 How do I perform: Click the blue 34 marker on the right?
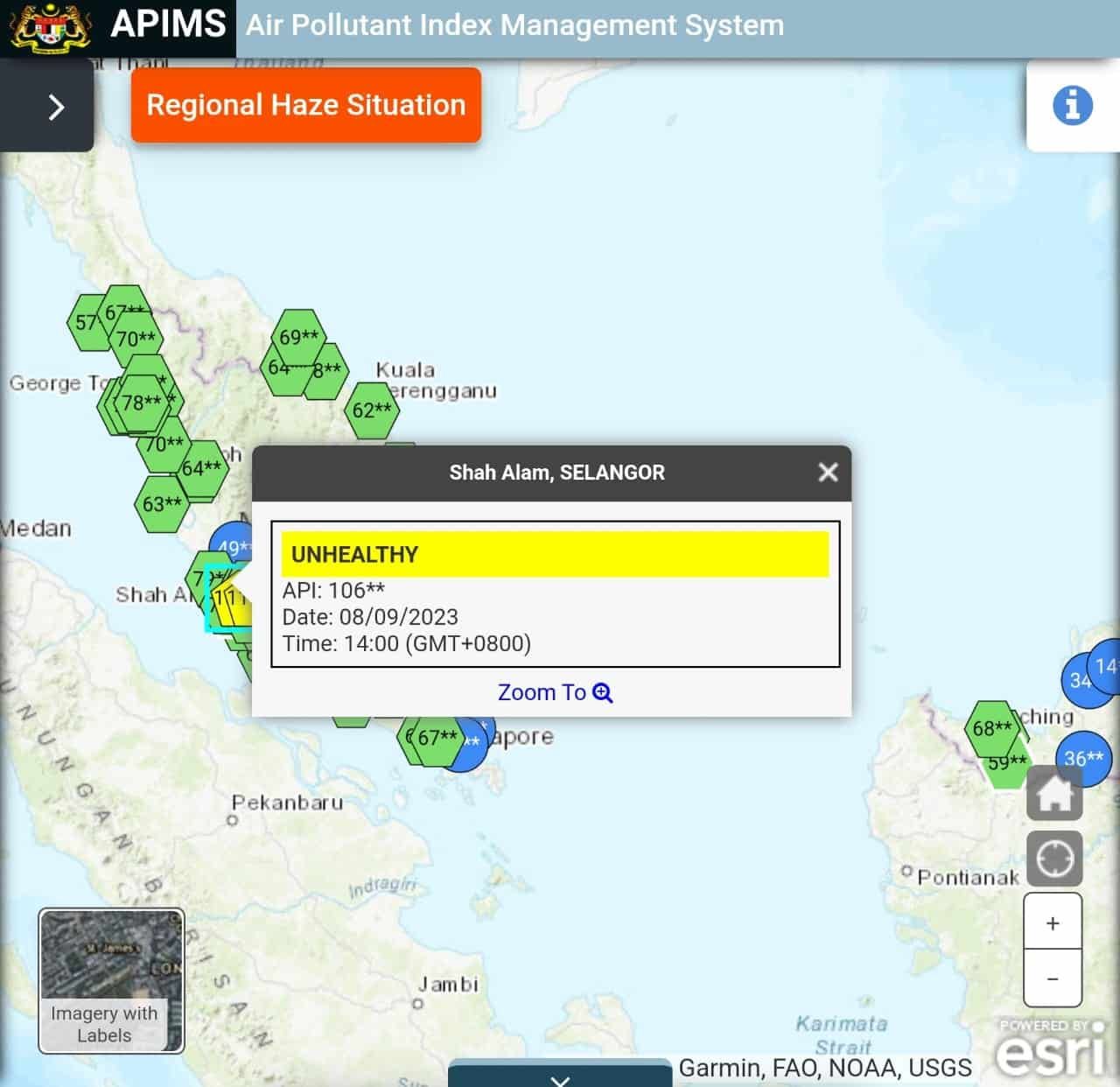(1078, 682)
